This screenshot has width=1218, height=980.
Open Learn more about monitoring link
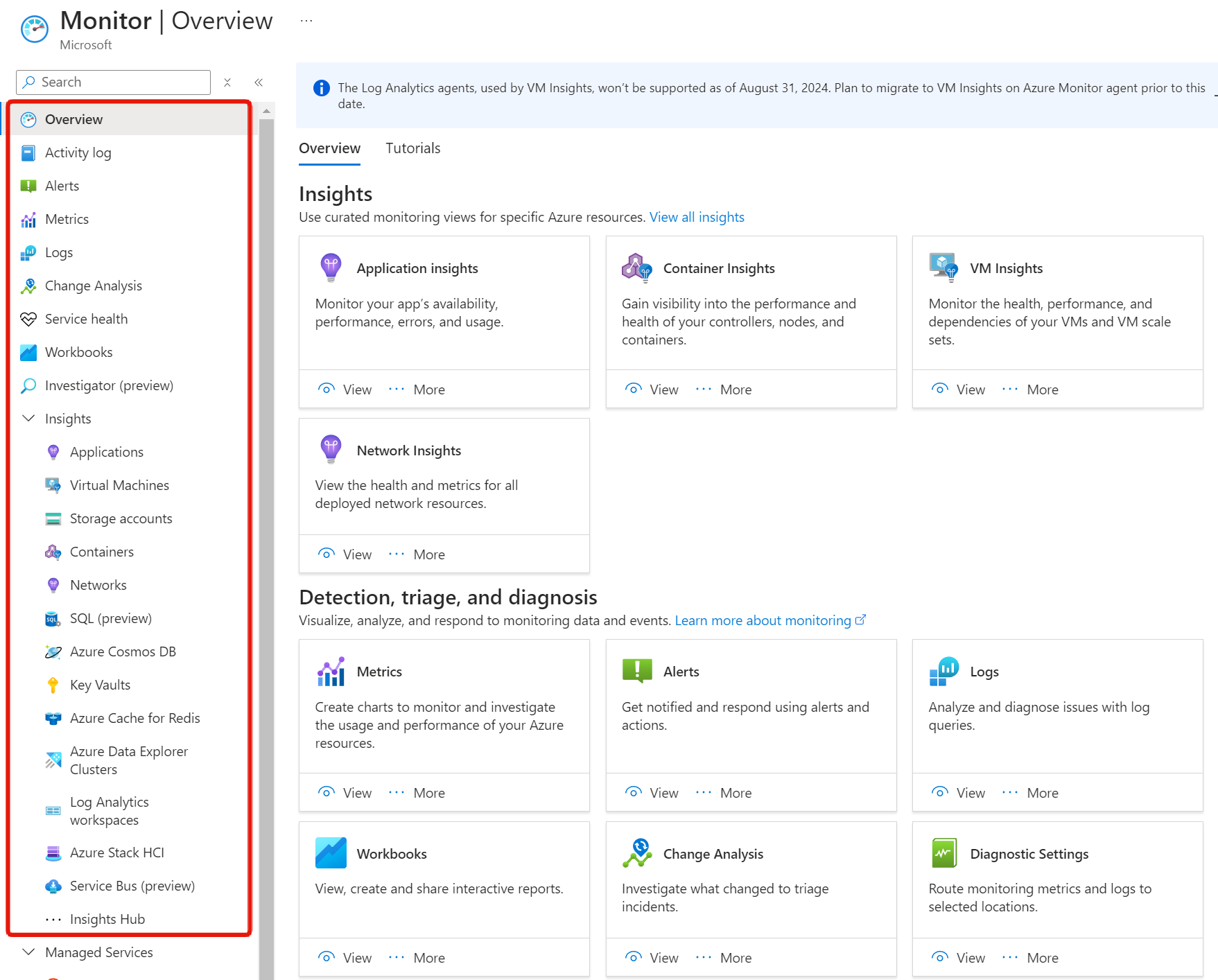click(x=770, y=620)
